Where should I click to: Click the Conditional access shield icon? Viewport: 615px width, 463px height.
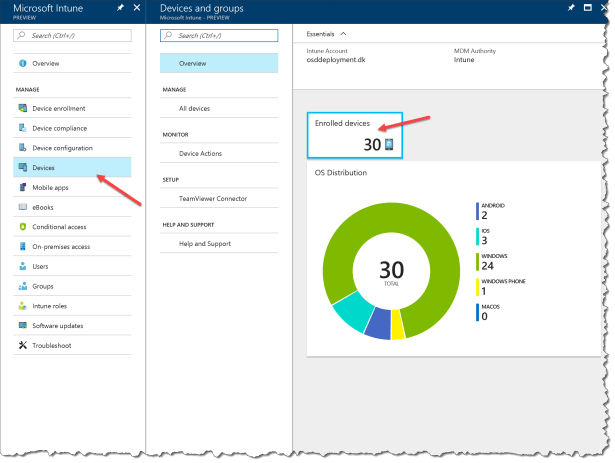pos(22,227)
